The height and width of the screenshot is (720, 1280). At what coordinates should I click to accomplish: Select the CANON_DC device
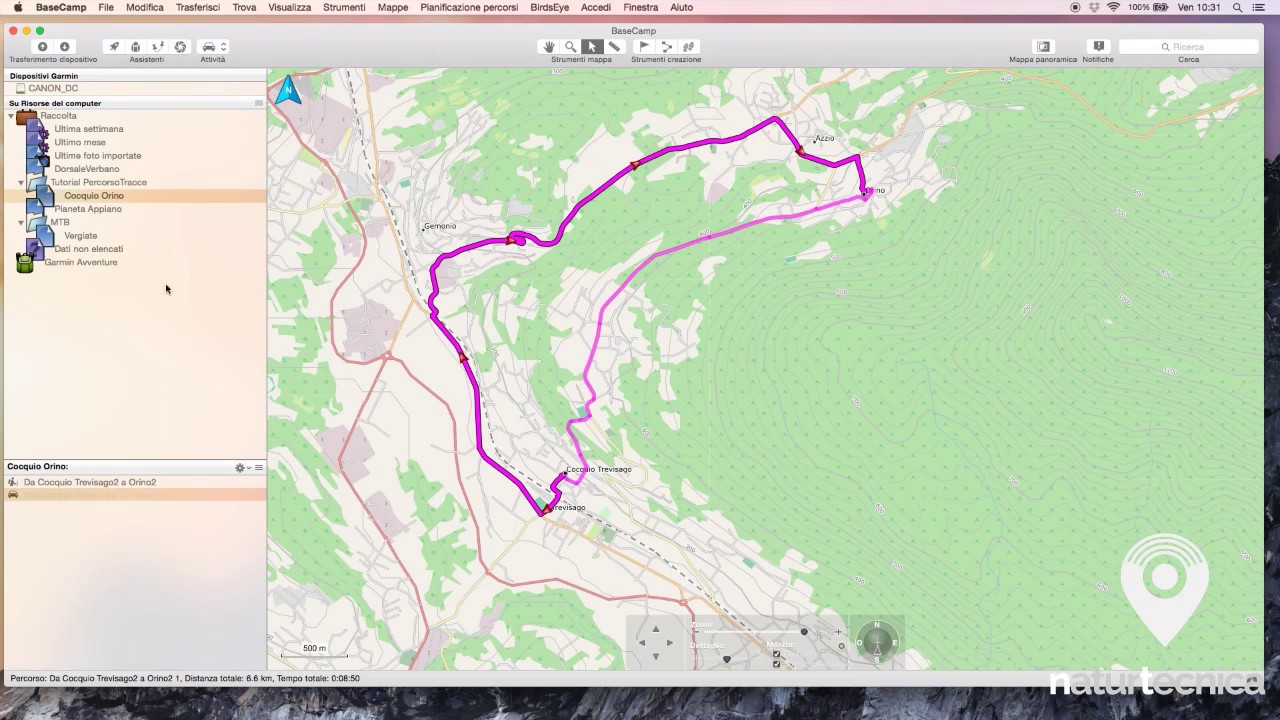point(53,88)
